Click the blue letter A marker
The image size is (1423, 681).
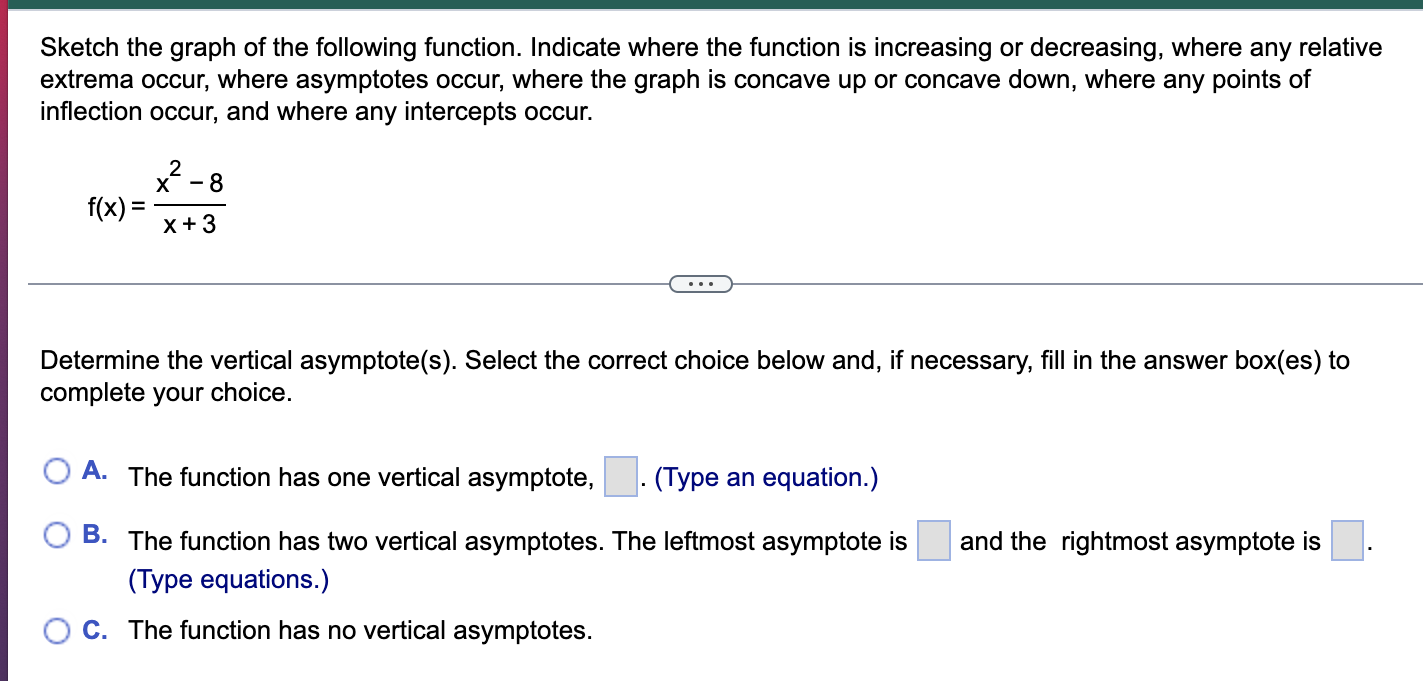pyautogui.click(x=94, y=470)
